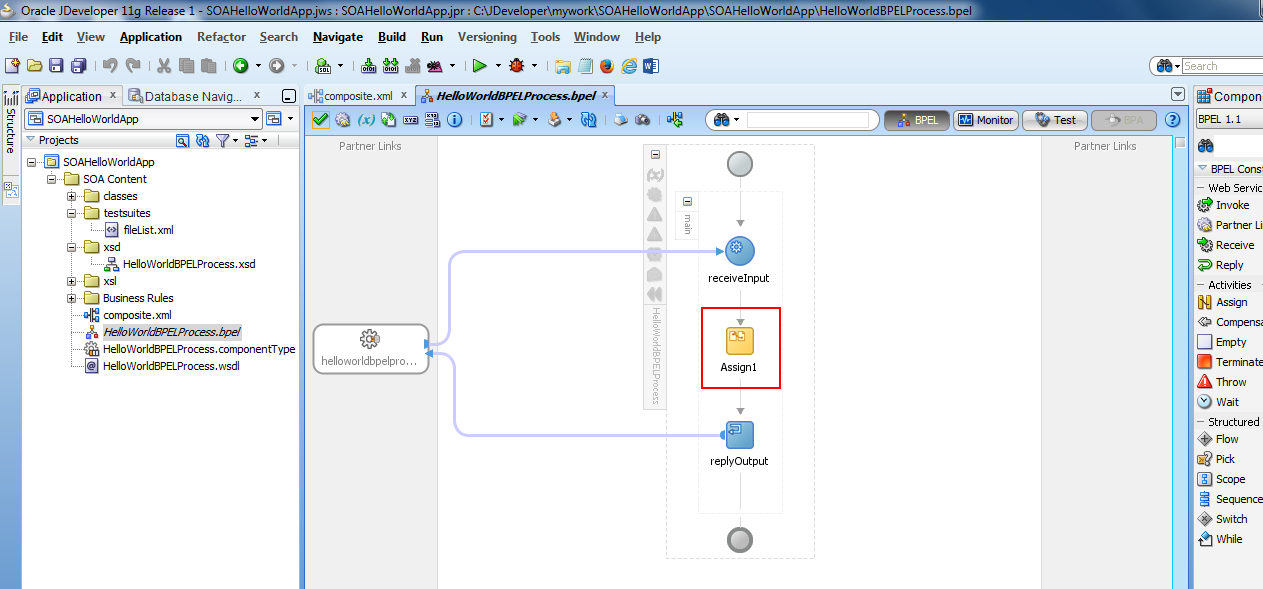Image resolution: width=1263 pixels, height=589 pixels.
Task: Open the BPEL variables (x) editor
Action: [364, 118]
